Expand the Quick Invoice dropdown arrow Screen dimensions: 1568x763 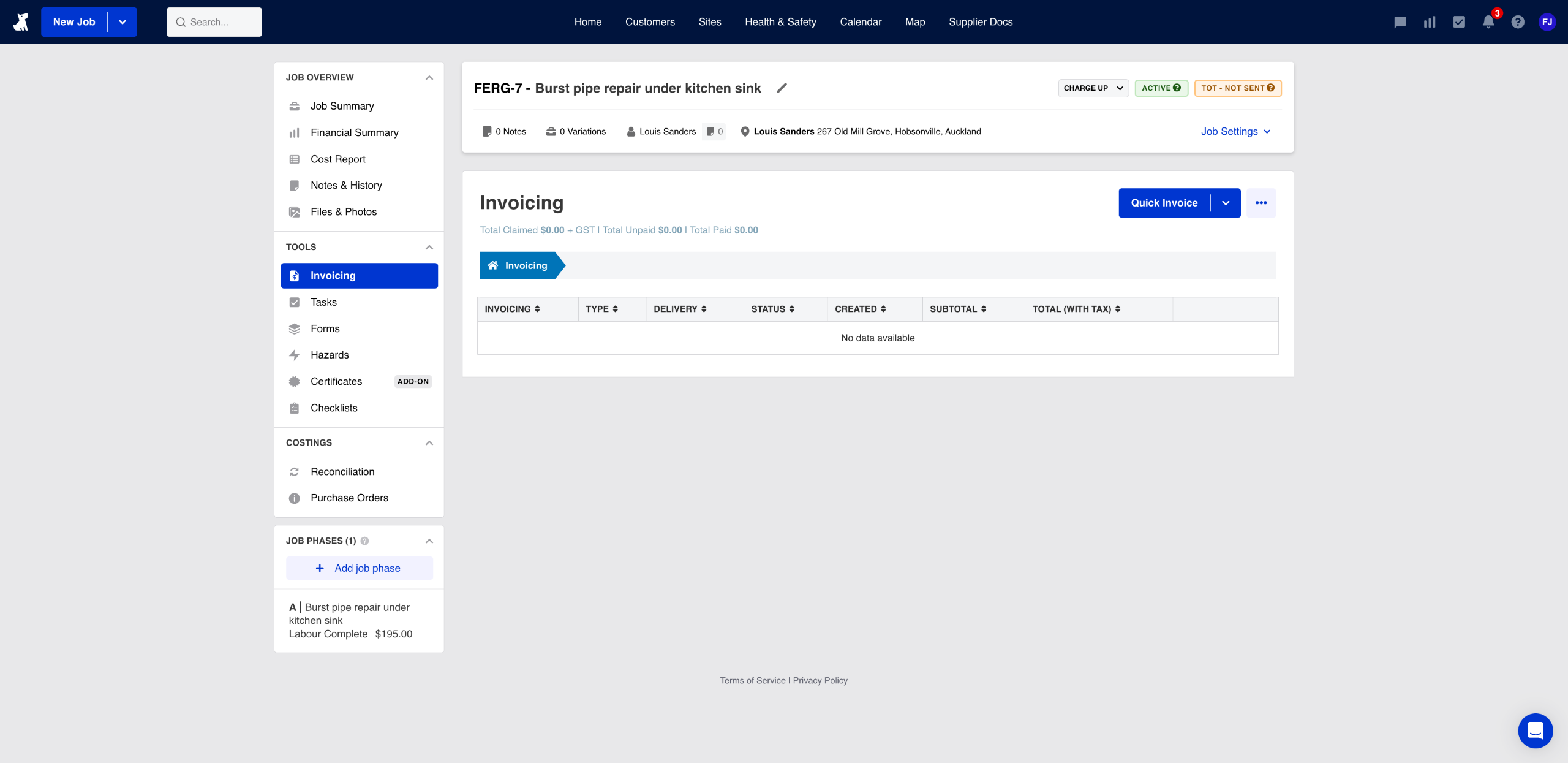[1226, 203]
